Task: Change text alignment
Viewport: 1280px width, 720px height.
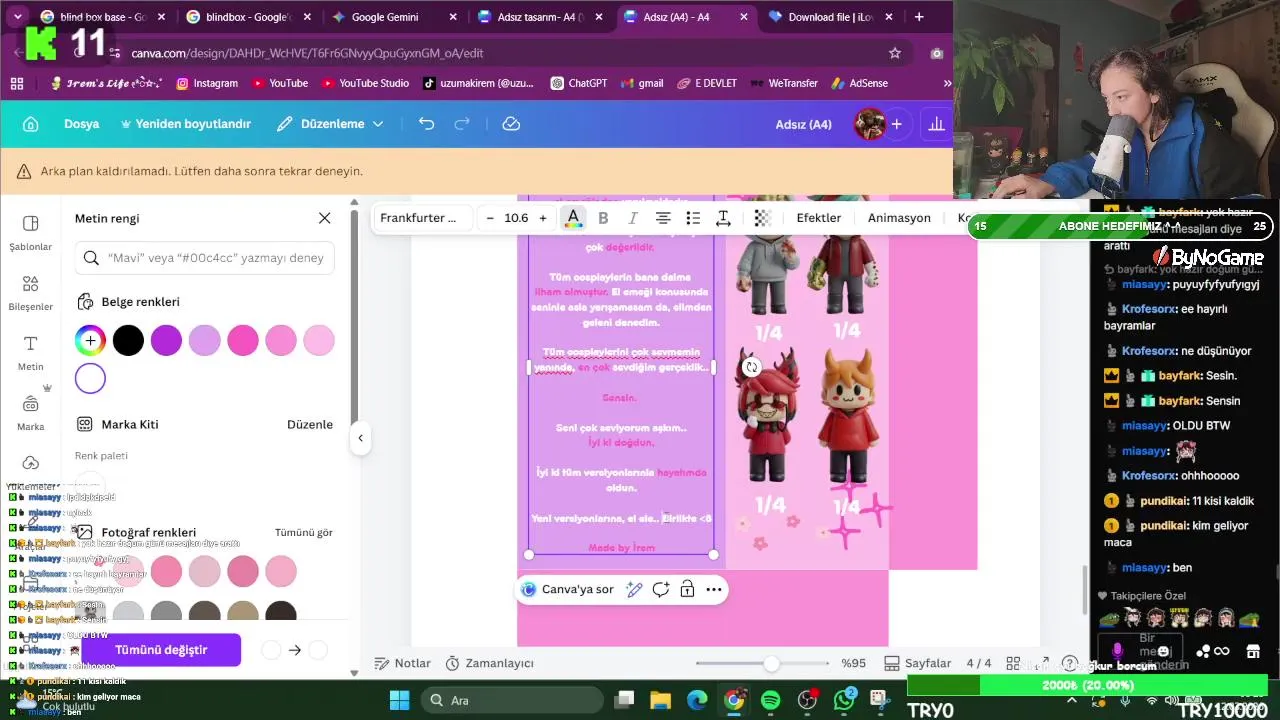Action: click(662, 218)
